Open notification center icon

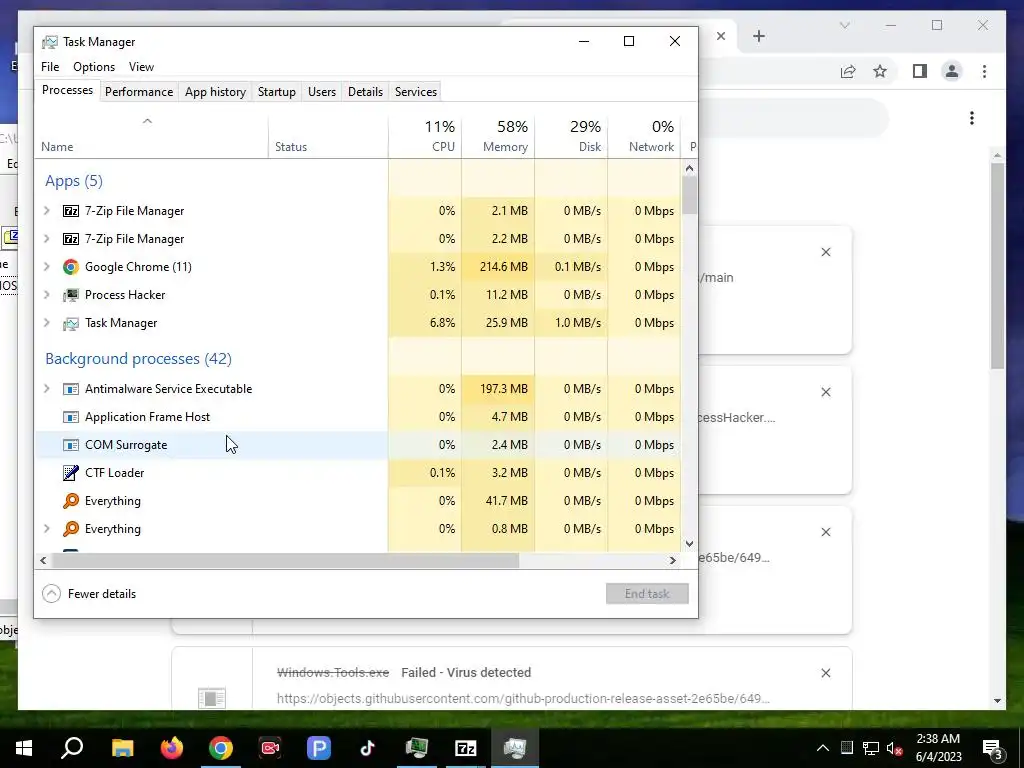click(993, 749)
